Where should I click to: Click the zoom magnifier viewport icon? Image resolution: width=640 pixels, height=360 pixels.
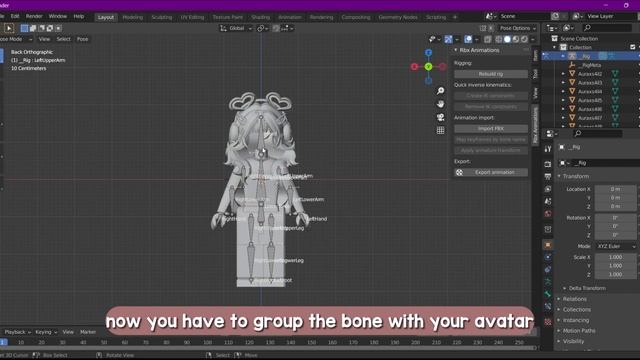tap(440, 91)
